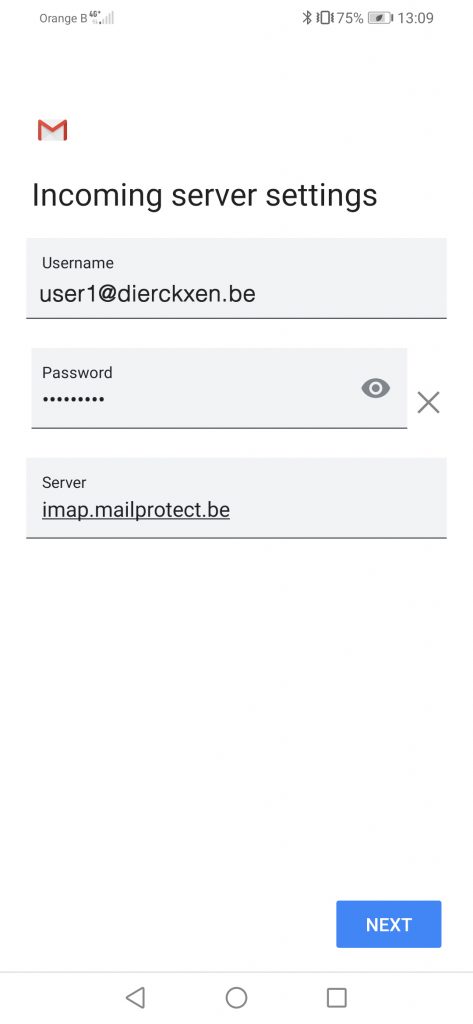This screenshot has width=473, height=1024.
Task: Clear the password using the X icon
Action: (429, 402)
